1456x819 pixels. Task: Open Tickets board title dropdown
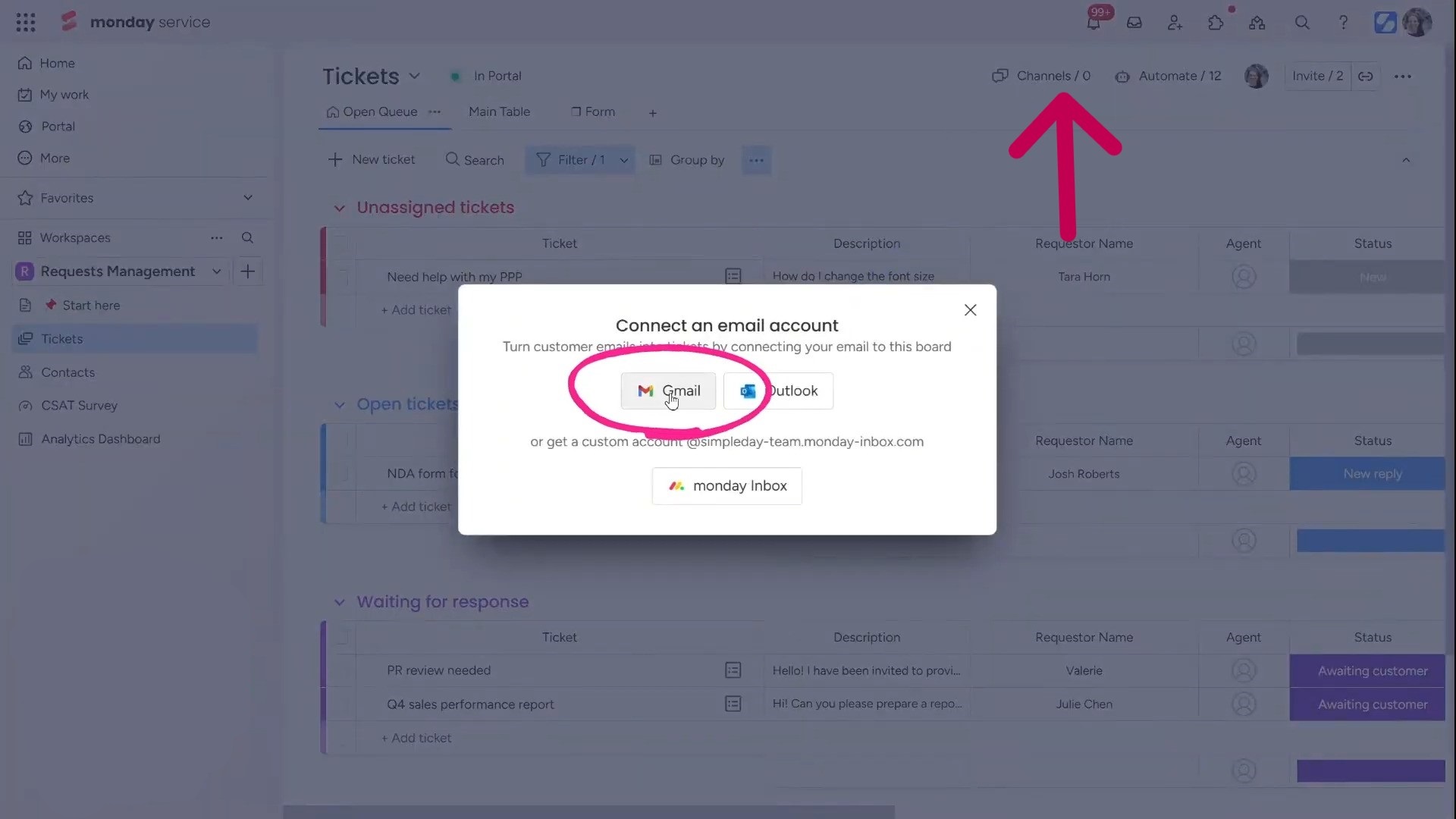415,76
